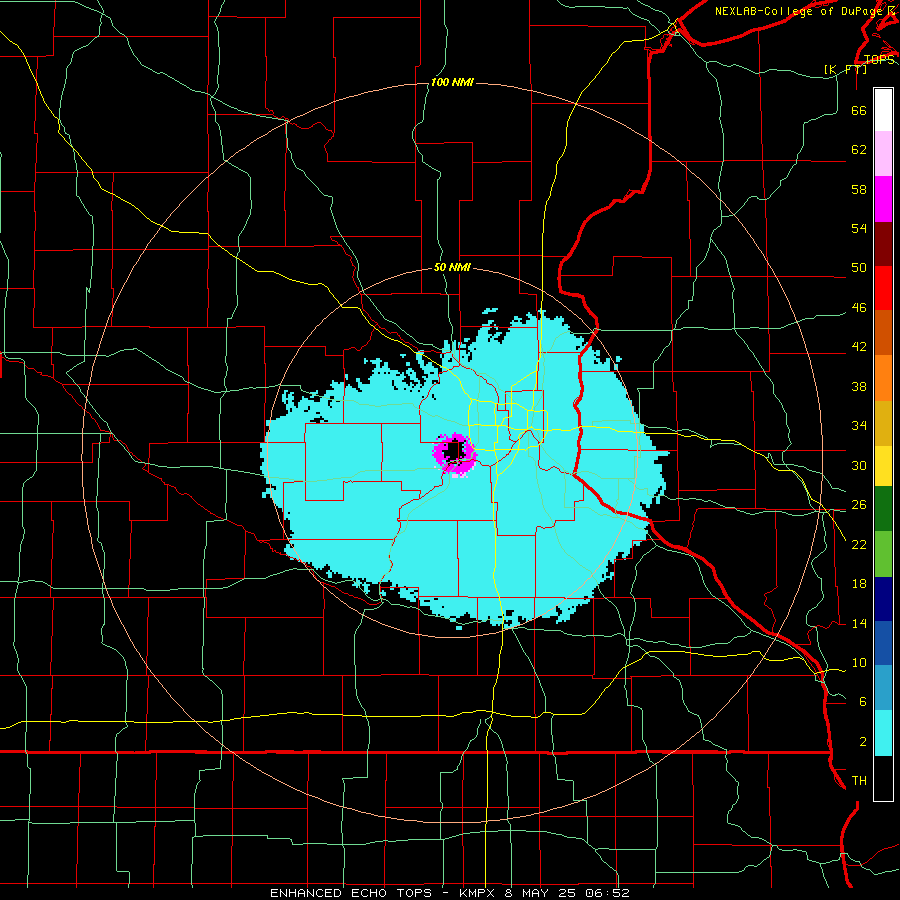The height and width of the screenshot is (900, 900).
Task: Select the dark green 30 kft swatch
Action: click(883, 509)
